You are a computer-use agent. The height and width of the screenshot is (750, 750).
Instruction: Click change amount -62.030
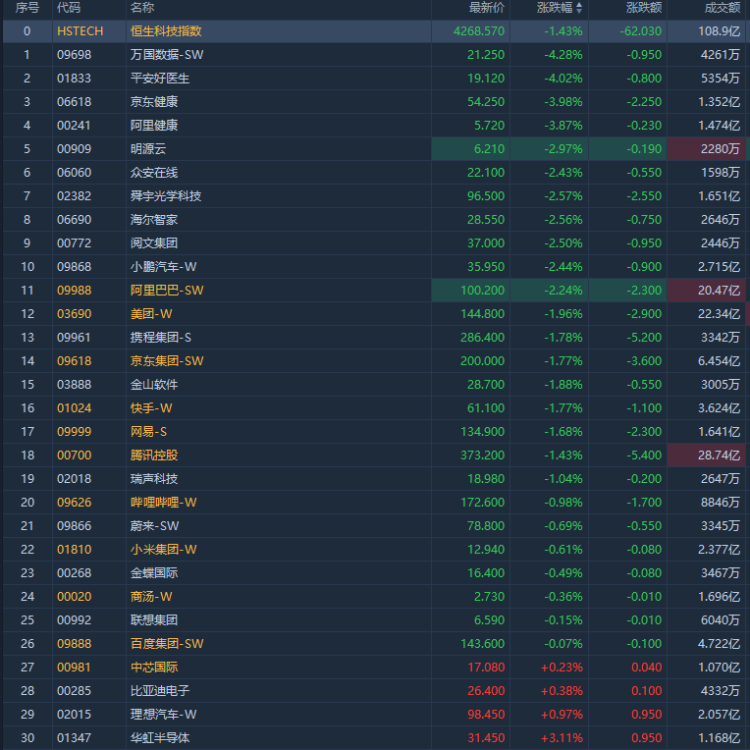coord(641,31)
